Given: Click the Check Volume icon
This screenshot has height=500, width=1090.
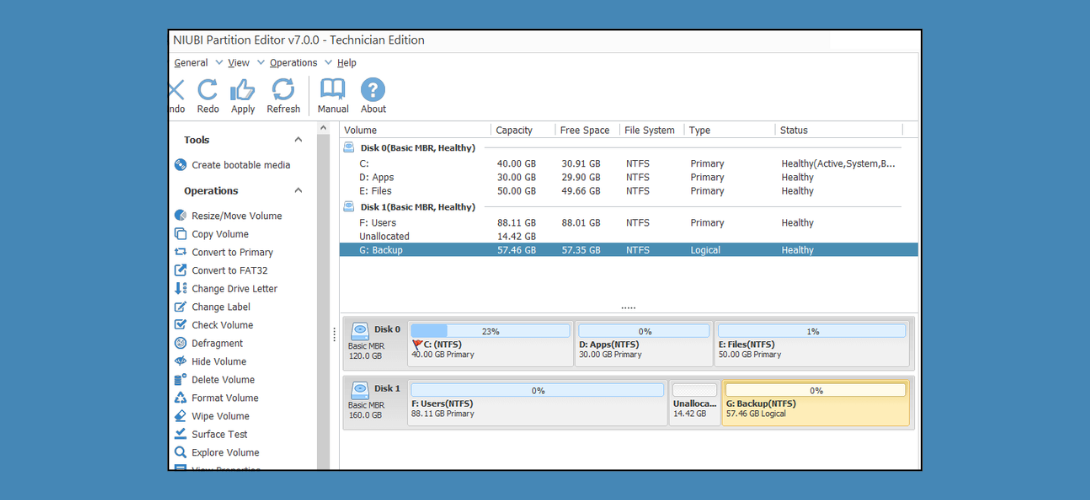Looking at the screenshot, I should pos(181,325).
